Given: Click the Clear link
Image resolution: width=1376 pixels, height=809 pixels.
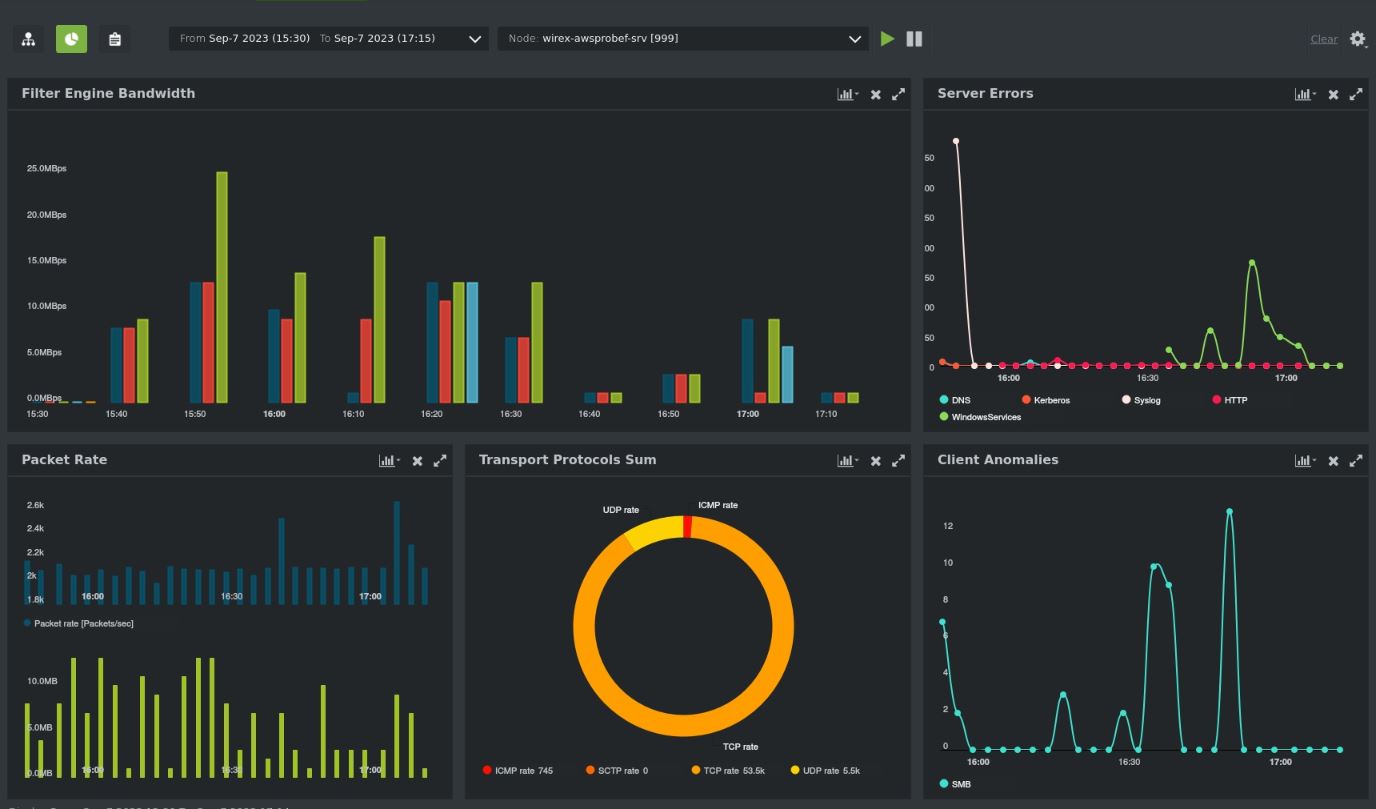Looking at the screenshot, I should [x=1323, y=39].
